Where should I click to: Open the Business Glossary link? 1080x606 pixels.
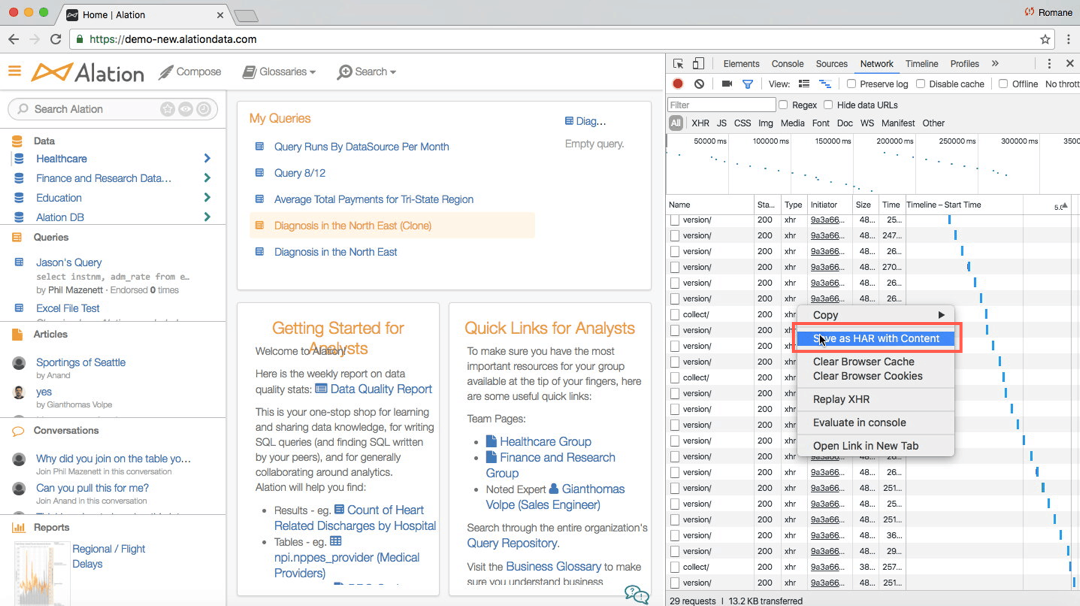[554, 566]
